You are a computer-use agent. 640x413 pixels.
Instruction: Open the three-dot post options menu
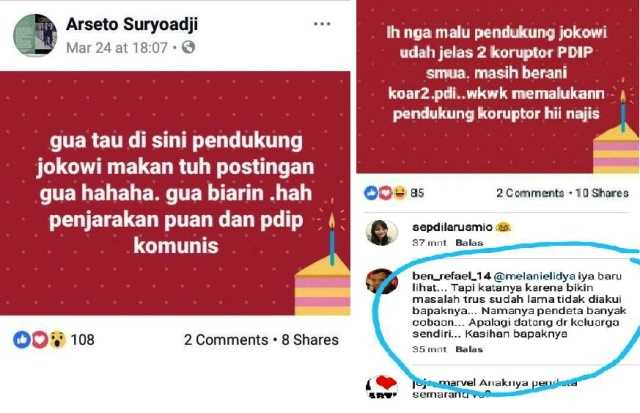click(x=322, y=24)
